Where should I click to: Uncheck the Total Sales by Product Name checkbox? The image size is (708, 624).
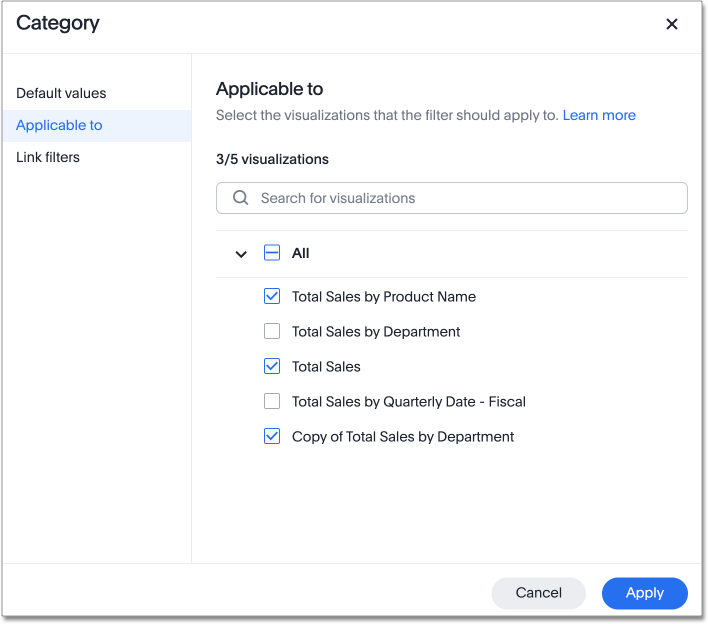pos(272,296)
